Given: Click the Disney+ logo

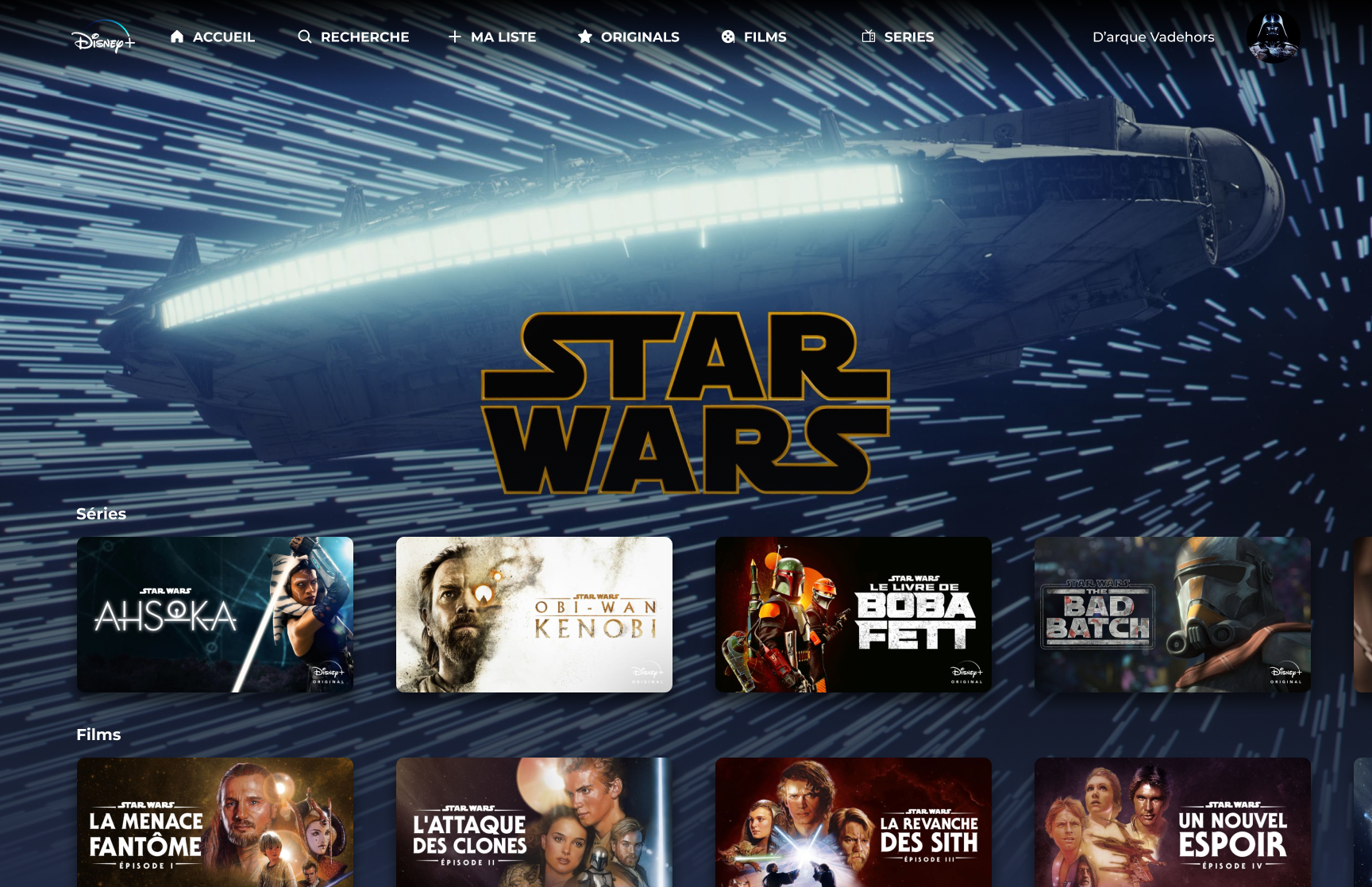Looking at the screenshot, I should [104, 36].
